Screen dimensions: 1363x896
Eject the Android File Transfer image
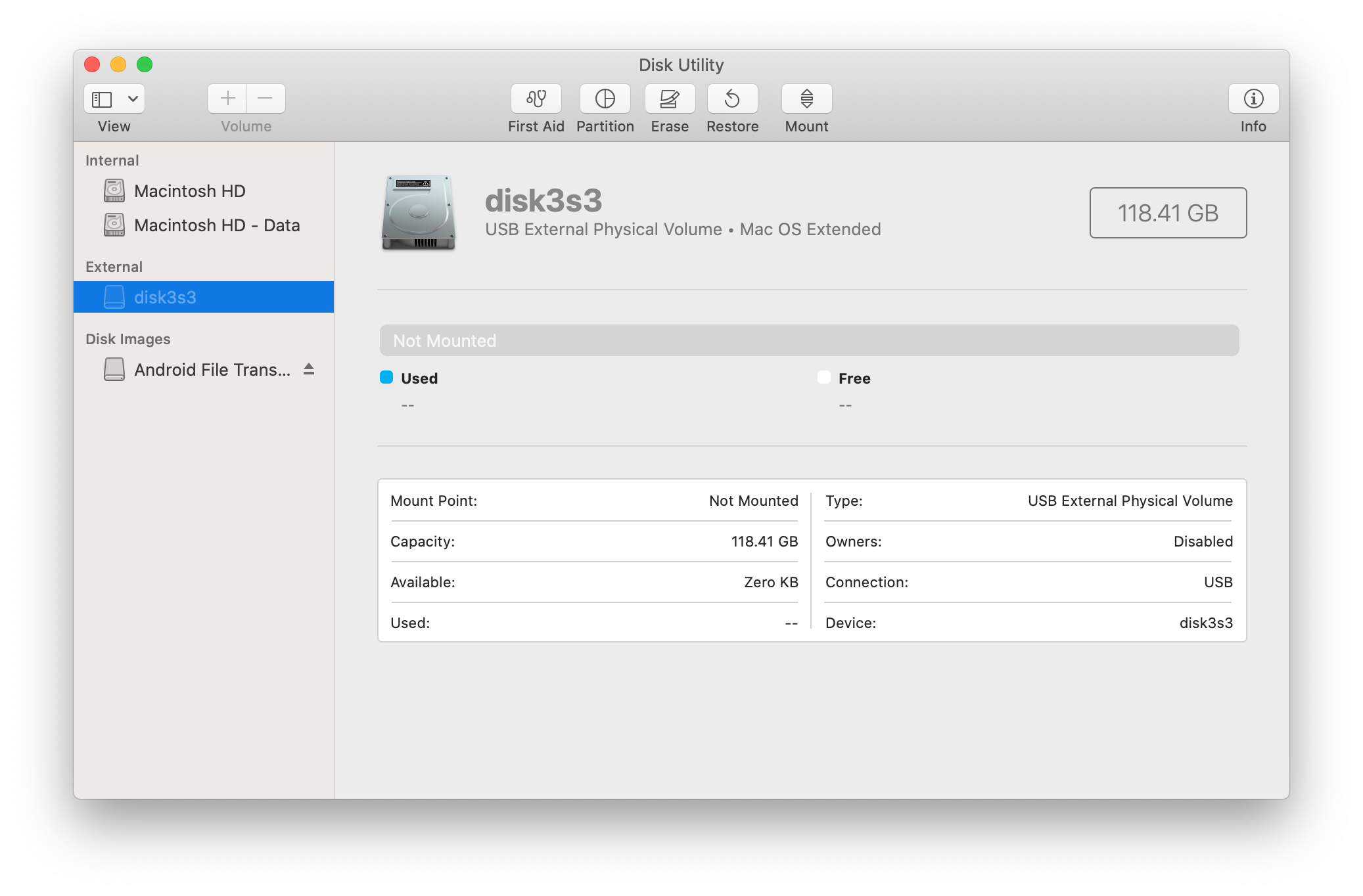[309, 369]
